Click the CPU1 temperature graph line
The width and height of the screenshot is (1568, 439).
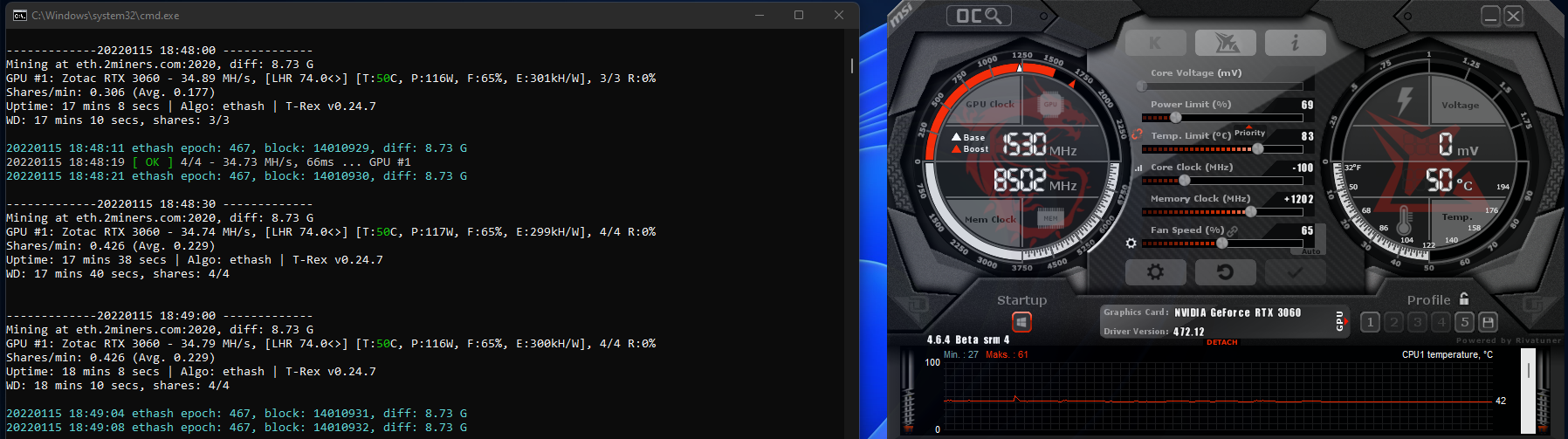(1218, 401)
